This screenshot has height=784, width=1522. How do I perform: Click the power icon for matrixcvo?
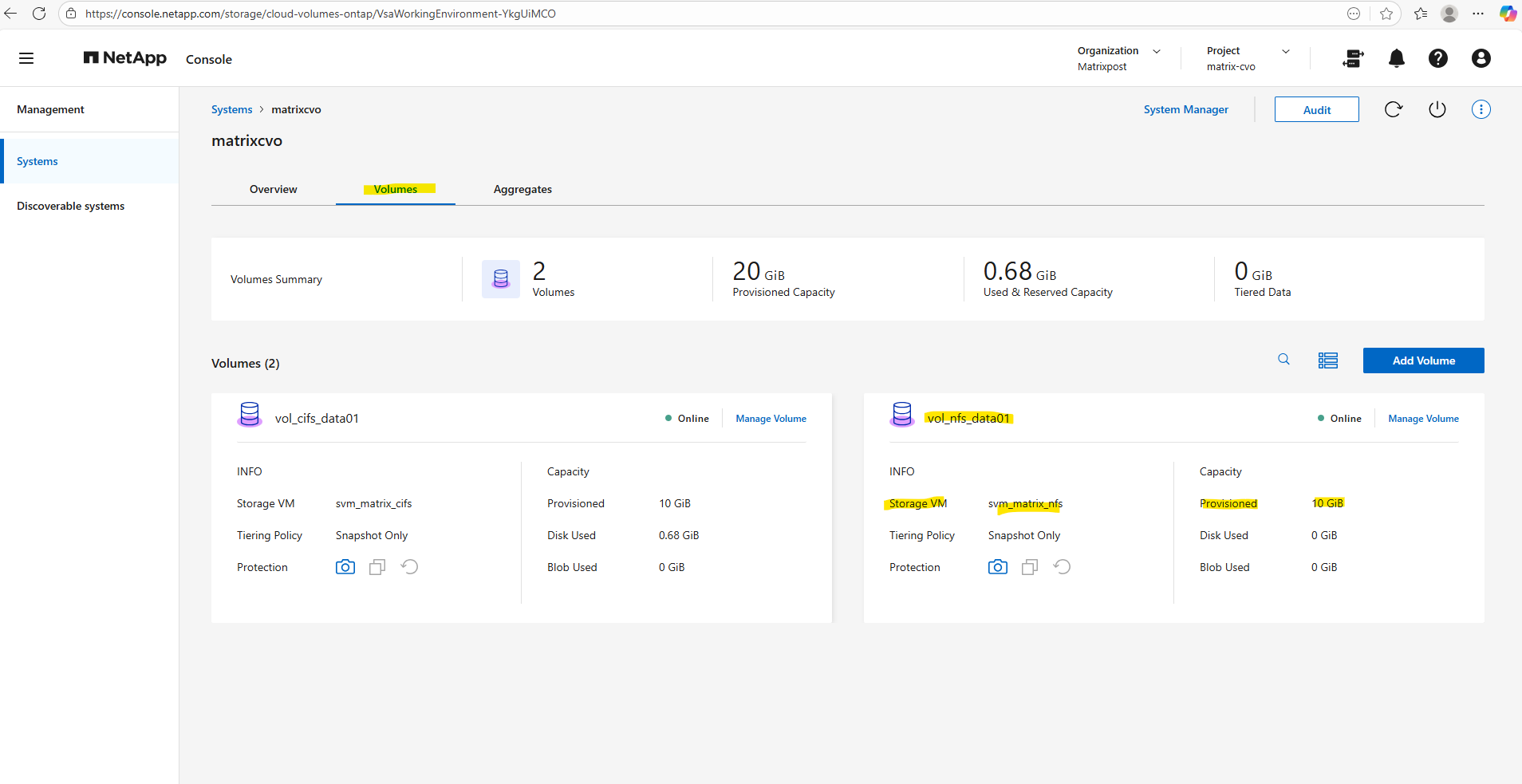[1437, 110]
